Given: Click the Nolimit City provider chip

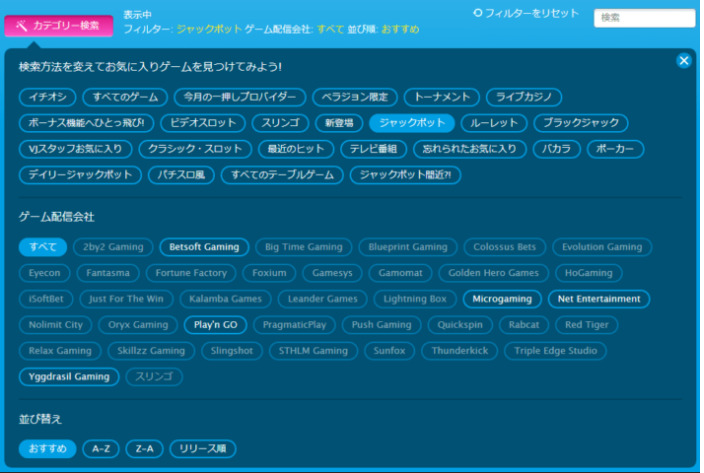Looking at the screenshot, I should [x=56, y=325].
